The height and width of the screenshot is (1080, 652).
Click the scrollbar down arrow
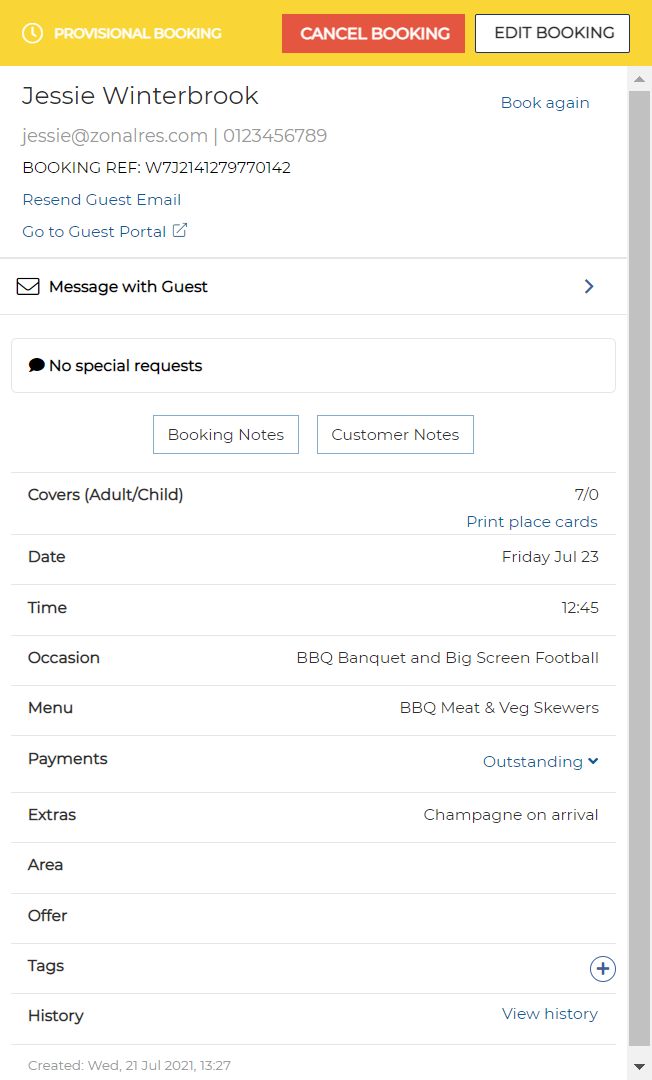[x=640, y=1067]
